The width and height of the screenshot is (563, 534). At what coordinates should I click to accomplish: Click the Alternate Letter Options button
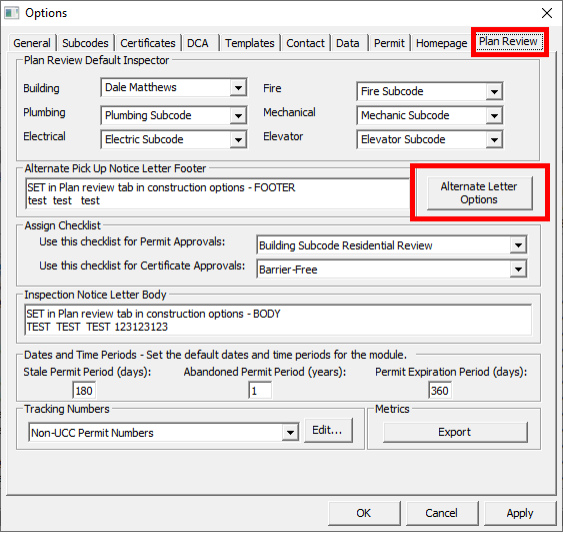pos(479,193)
